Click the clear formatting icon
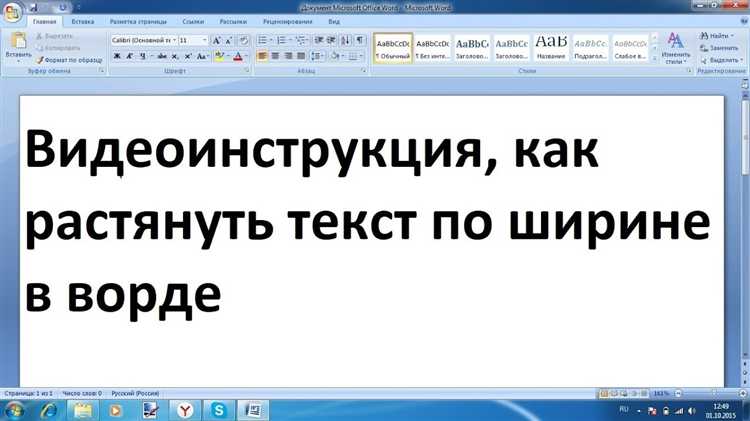Image resolution: width=750 pixels, height=421 pixels. click(244, 40)
